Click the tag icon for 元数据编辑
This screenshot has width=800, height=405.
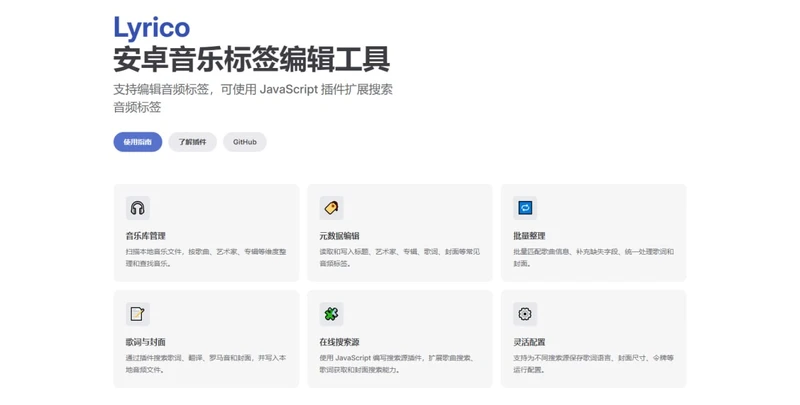click(332, 208)
